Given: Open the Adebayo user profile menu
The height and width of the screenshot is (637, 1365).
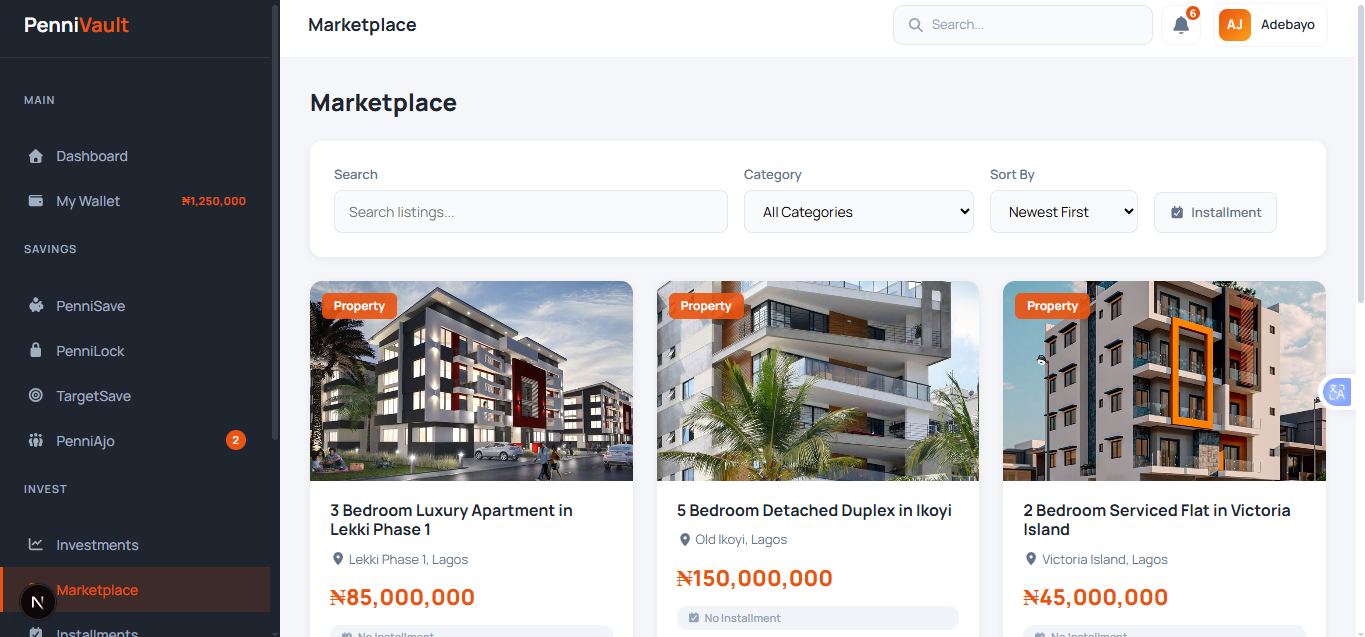Looking at the screenshot, I should coord(1270,25).
